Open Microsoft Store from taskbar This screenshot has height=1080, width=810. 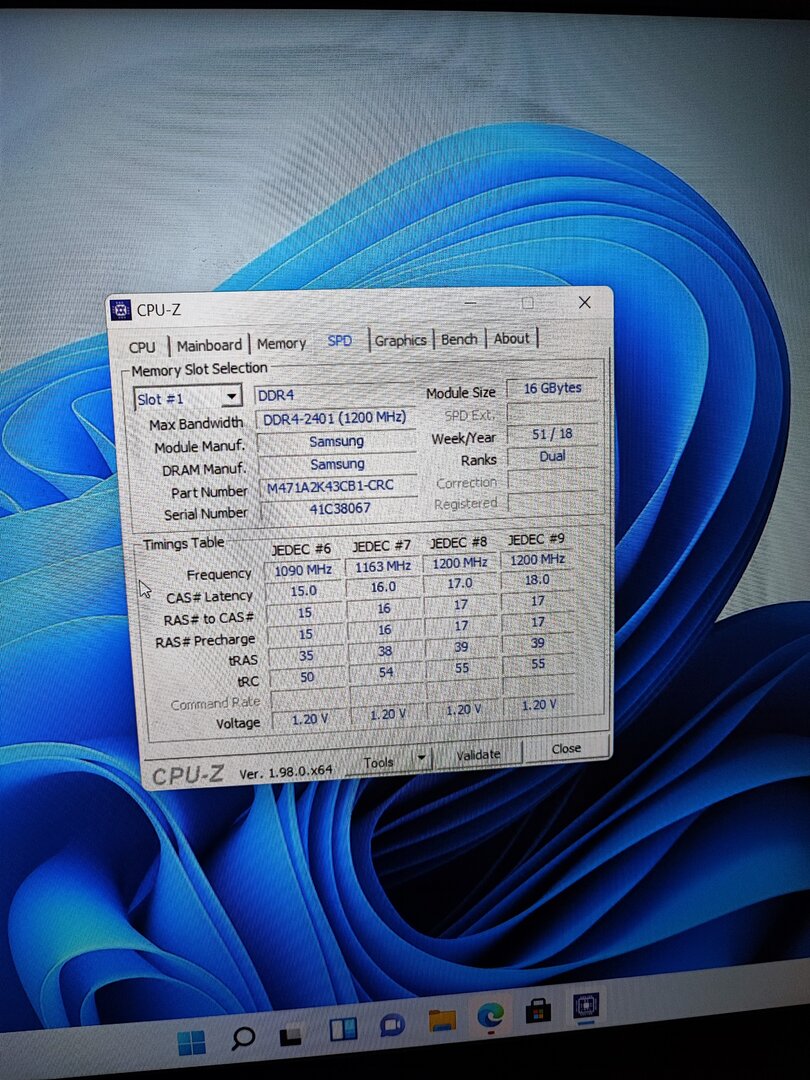[x=538, y=1011]
